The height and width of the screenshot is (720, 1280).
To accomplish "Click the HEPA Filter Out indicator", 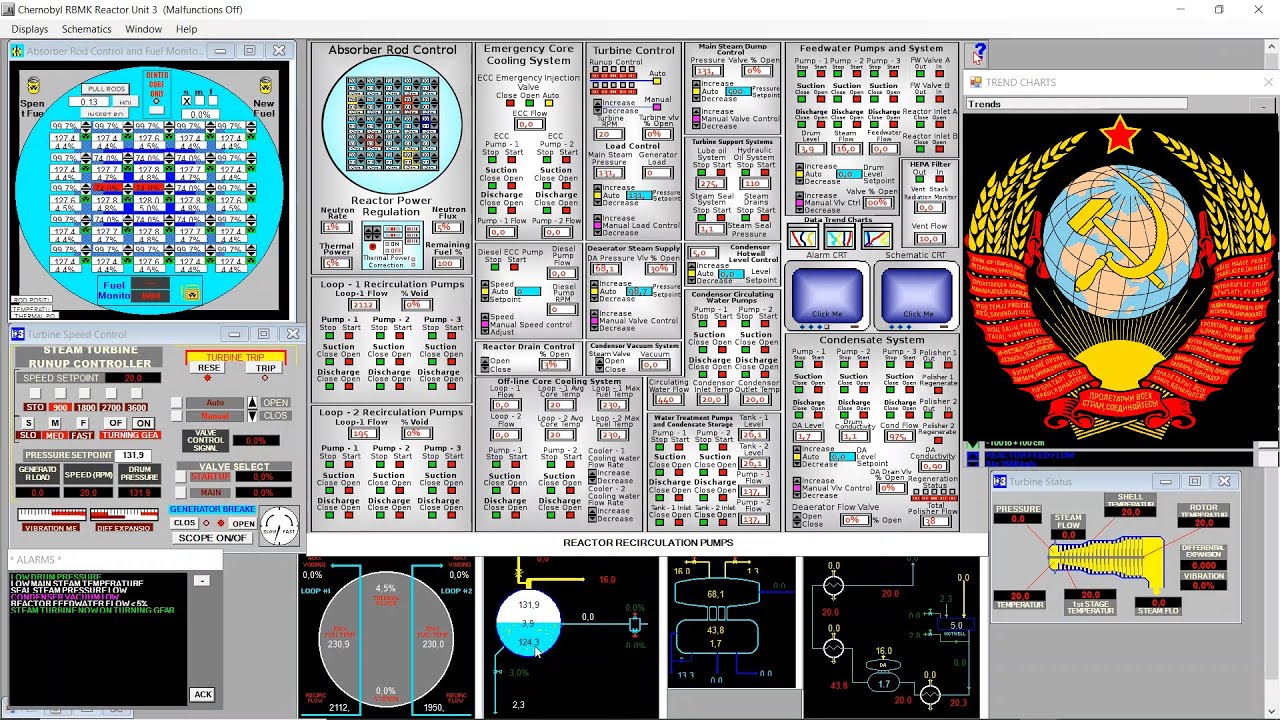I will pyautogui.click(x=918, y=181).
